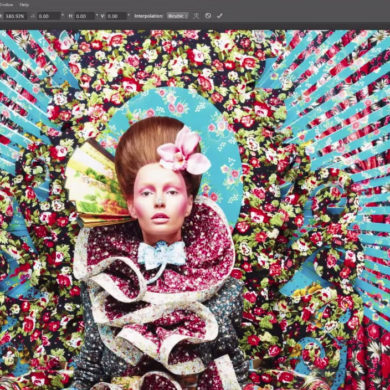Click the vertical skew V field

pos(116,16)
